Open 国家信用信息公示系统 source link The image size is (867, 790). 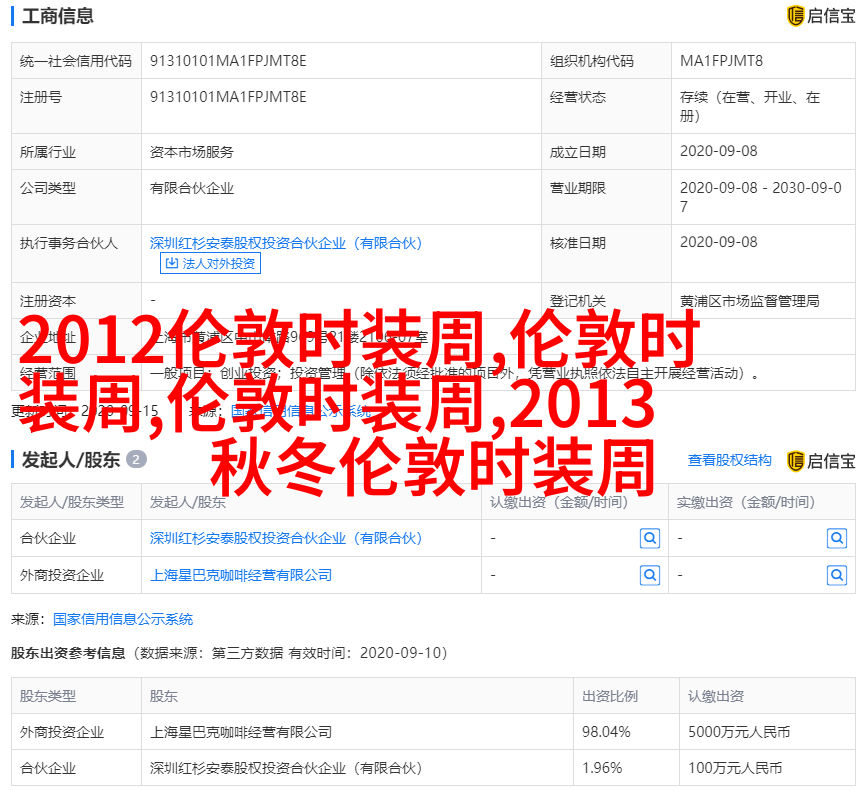click(123, 619)
